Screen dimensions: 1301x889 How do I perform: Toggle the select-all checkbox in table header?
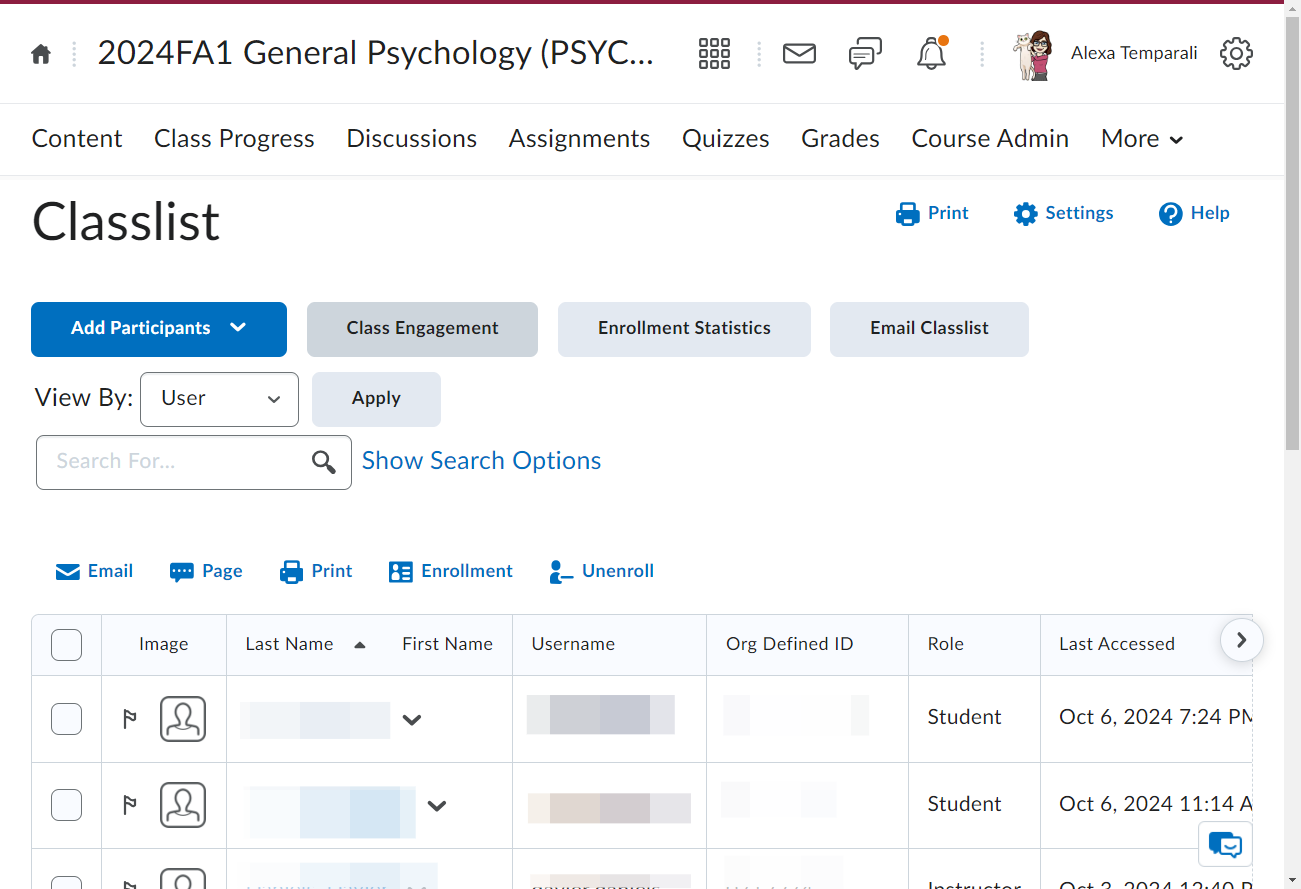[x=66, y=645]
